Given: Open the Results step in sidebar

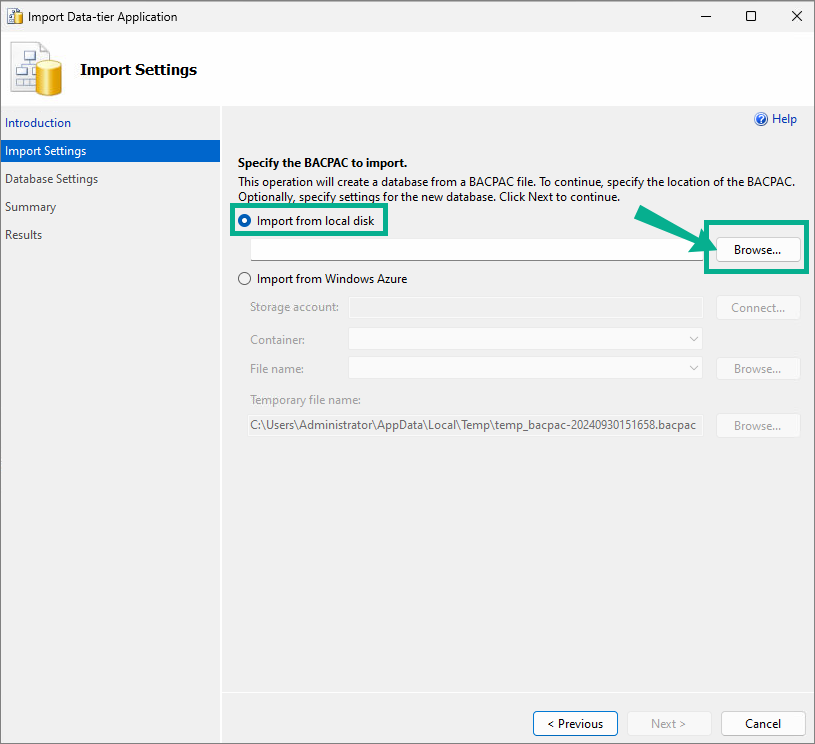Looking at the screenshot, I should click(23, 235).
